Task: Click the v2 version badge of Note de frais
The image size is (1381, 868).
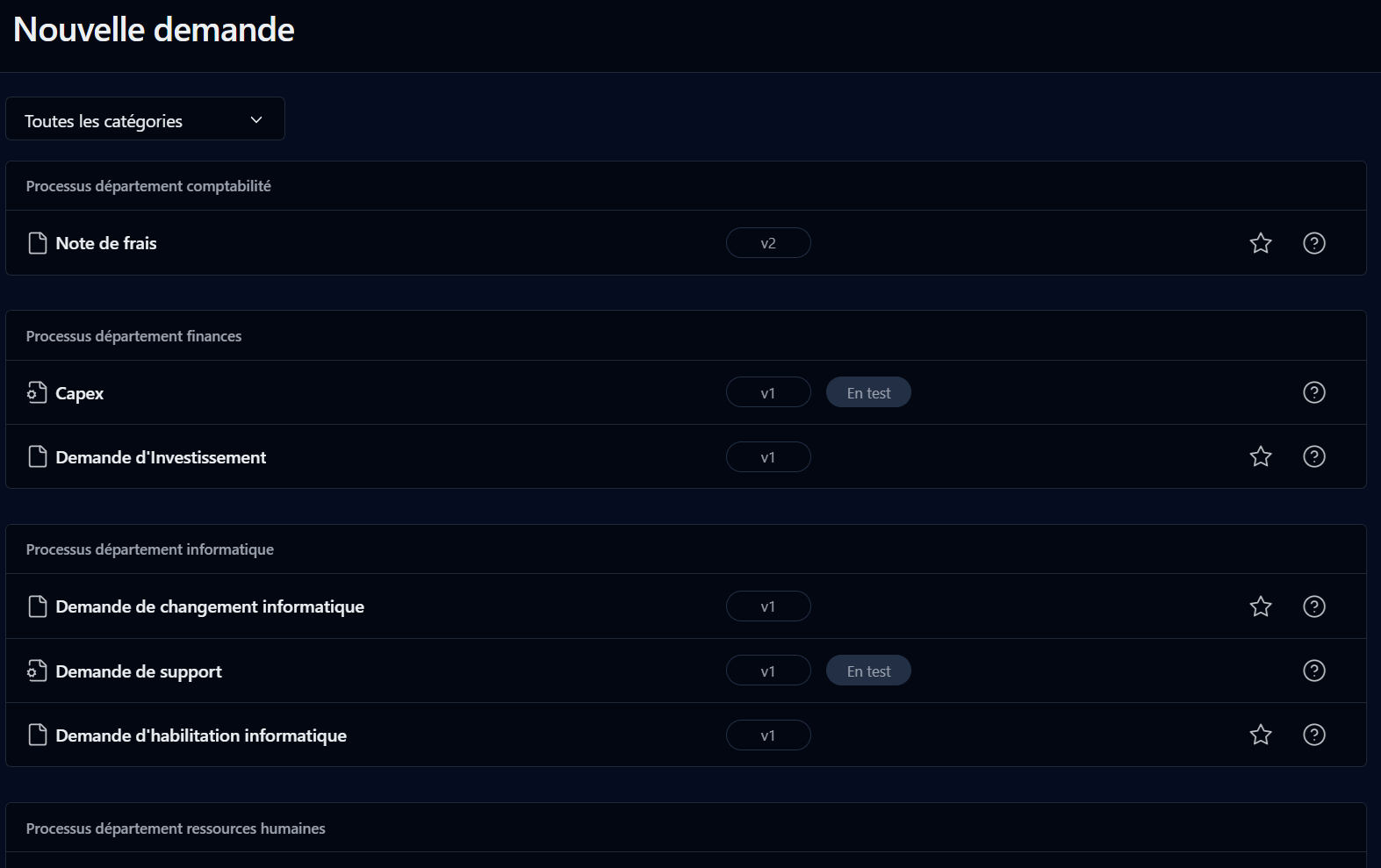Action: (768, 243)
